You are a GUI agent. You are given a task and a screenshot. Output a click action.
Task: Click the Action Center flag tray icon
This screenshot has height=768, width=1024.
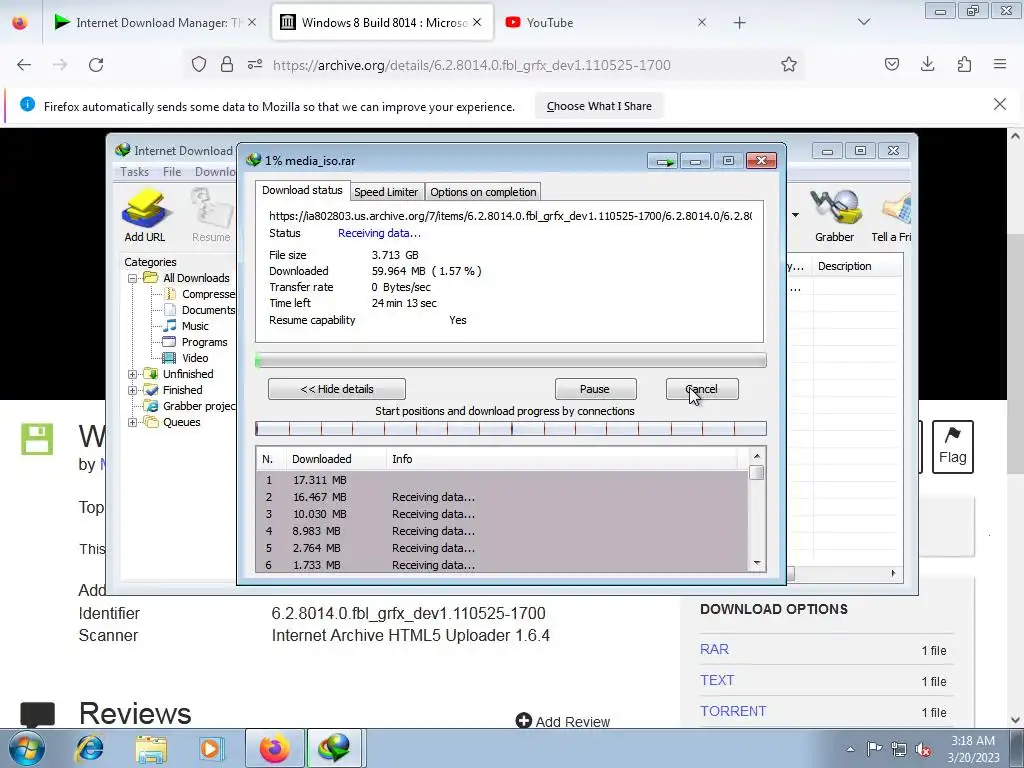point(874,750)
